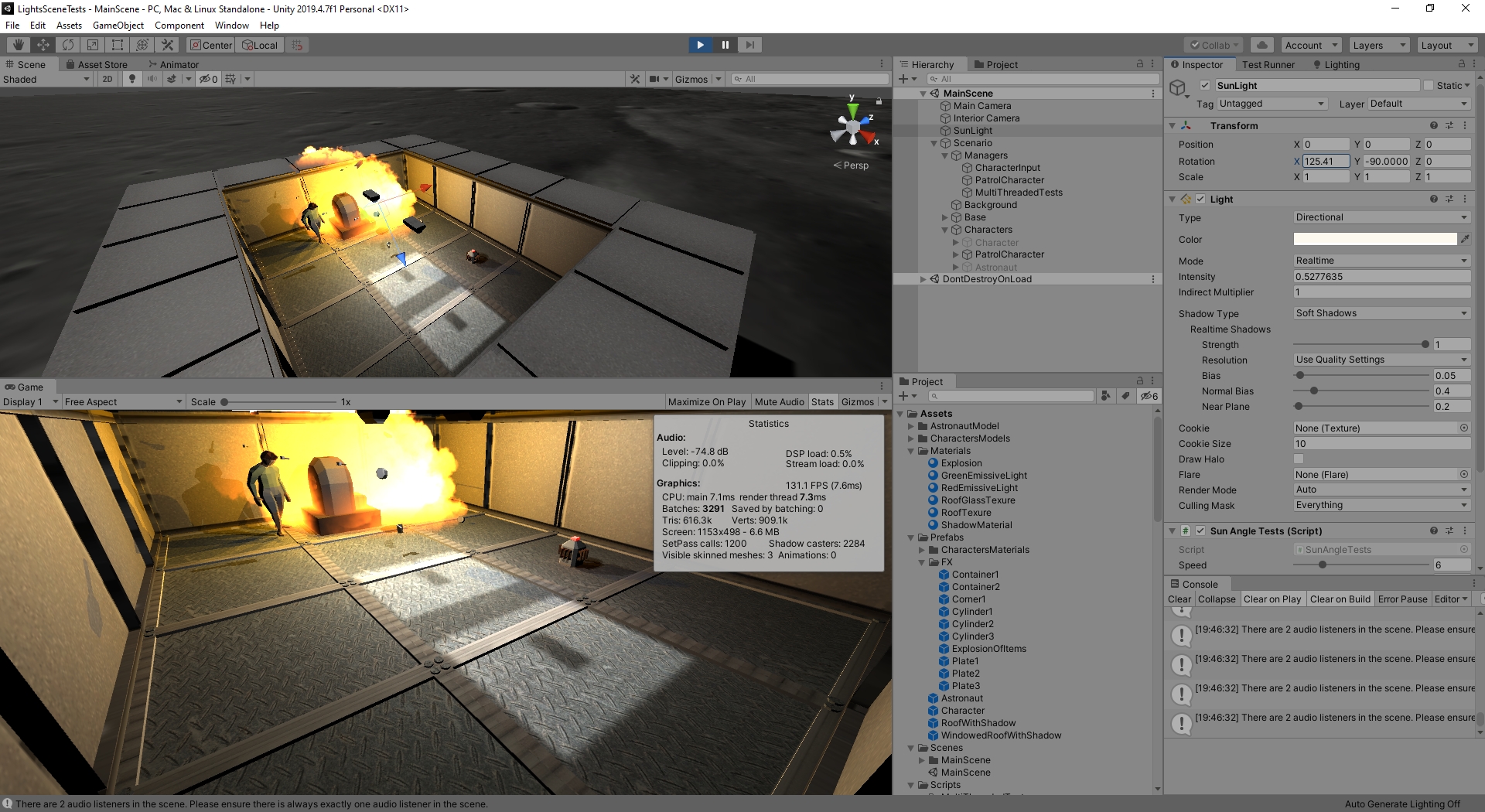Screen dimensions: 1485x812
Task: Open Cookie texture object picker
Action: coord(1464,428)
